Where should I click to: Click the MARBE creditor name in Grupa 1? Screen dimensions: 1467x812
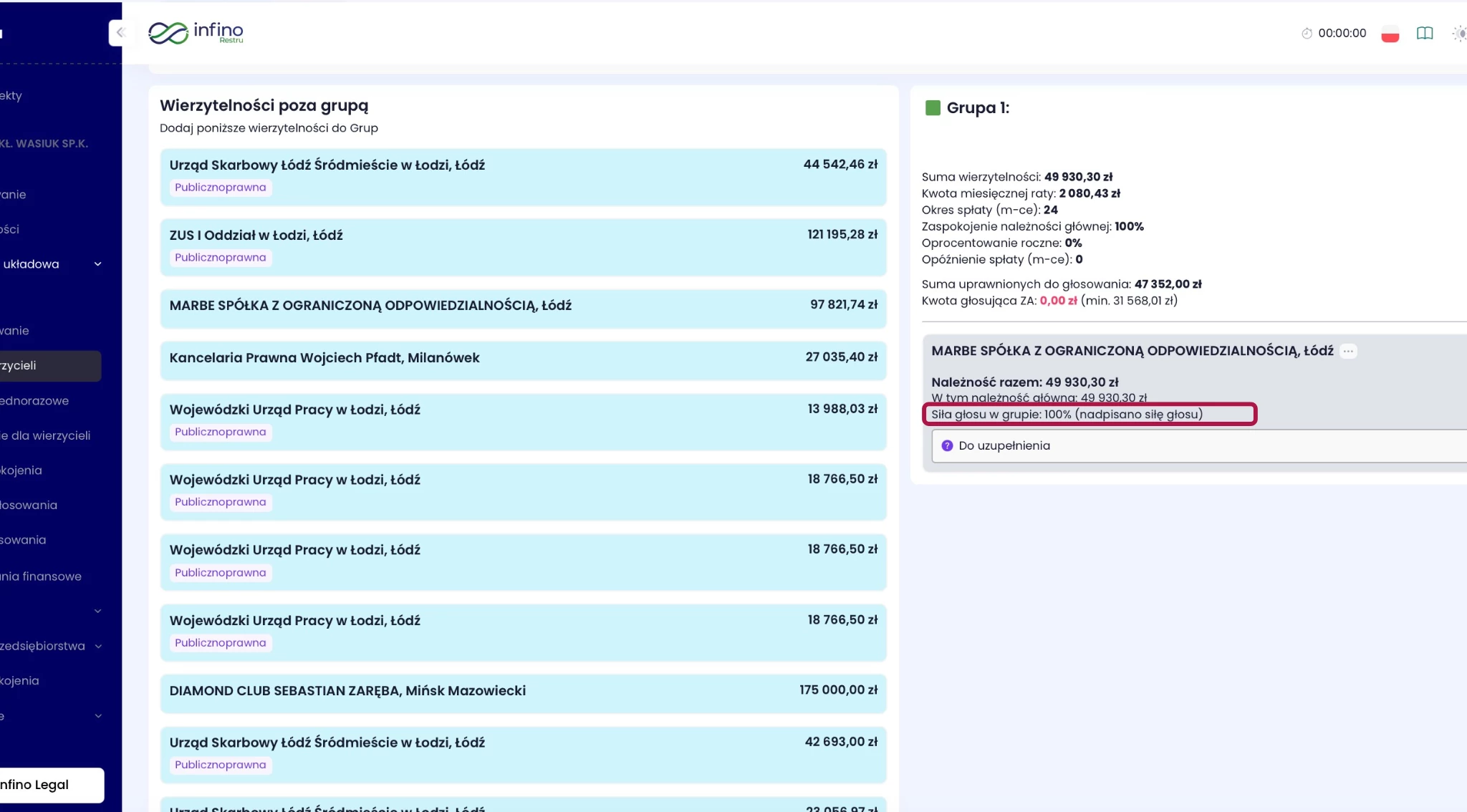(1132, 351)
